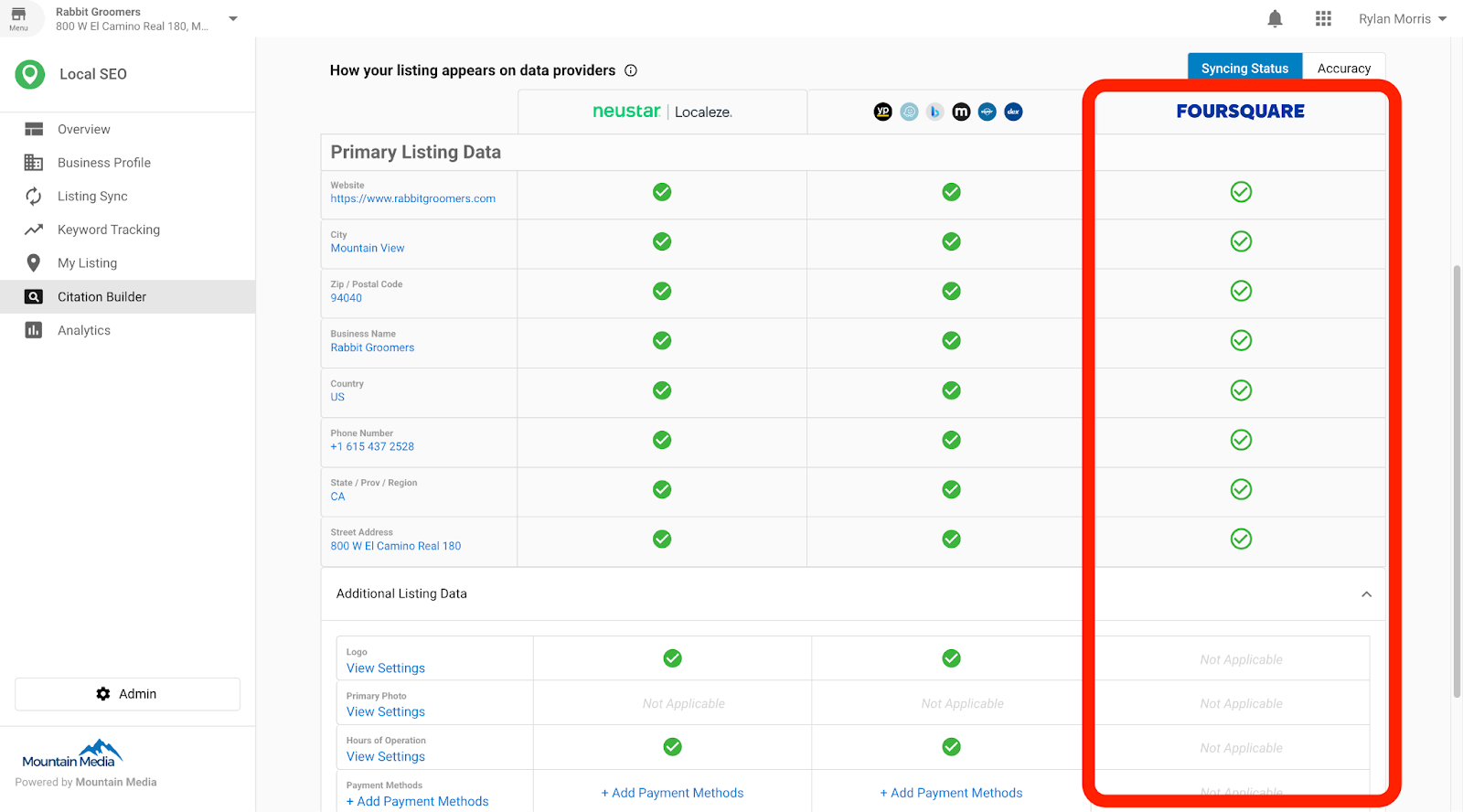Click Neustar checkmark for Hours of Operation
The width and height of the screenshot is (1463, 812).
(x=672, y=747)
